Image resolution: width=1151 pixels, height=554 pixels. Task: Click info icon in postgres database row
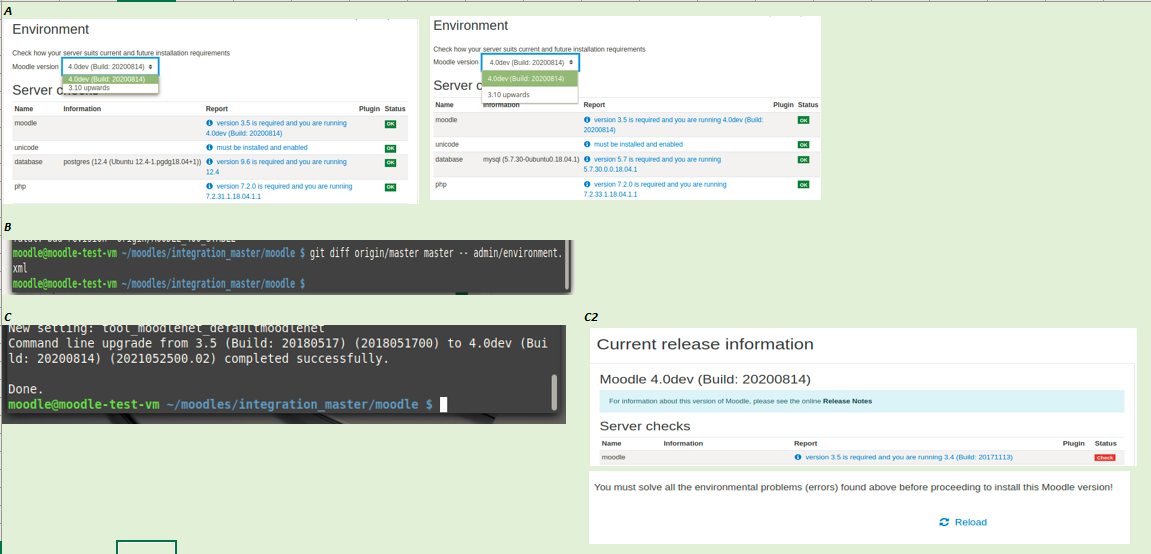pos(209,161)
